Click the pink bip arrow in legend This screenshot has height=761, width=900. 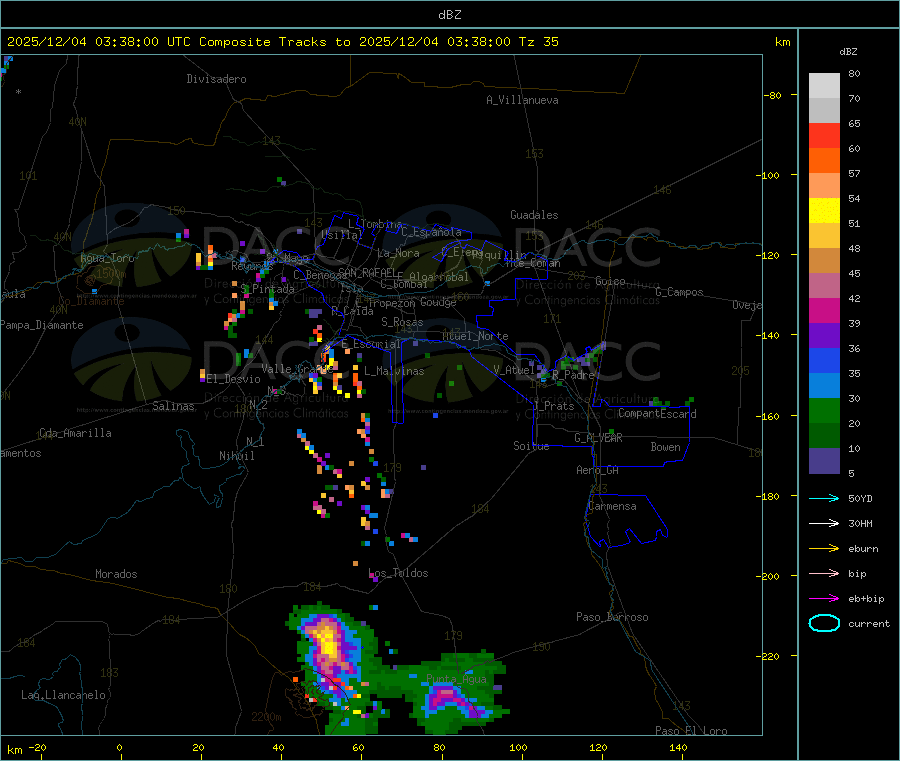click(824, 573)
